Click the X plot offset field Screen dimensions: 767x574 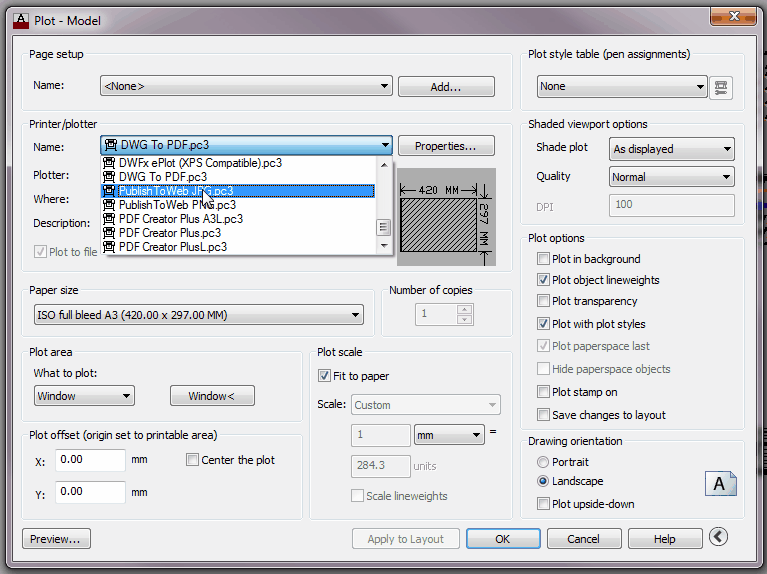[90, 460]
